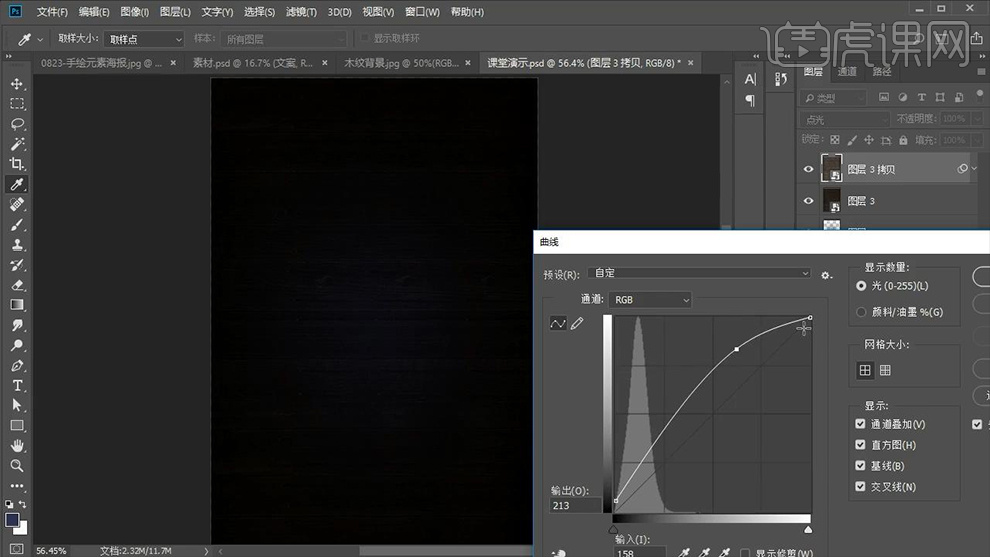Select the Horizontal Type tool
The image size is (990, 557).
(17, 385)
